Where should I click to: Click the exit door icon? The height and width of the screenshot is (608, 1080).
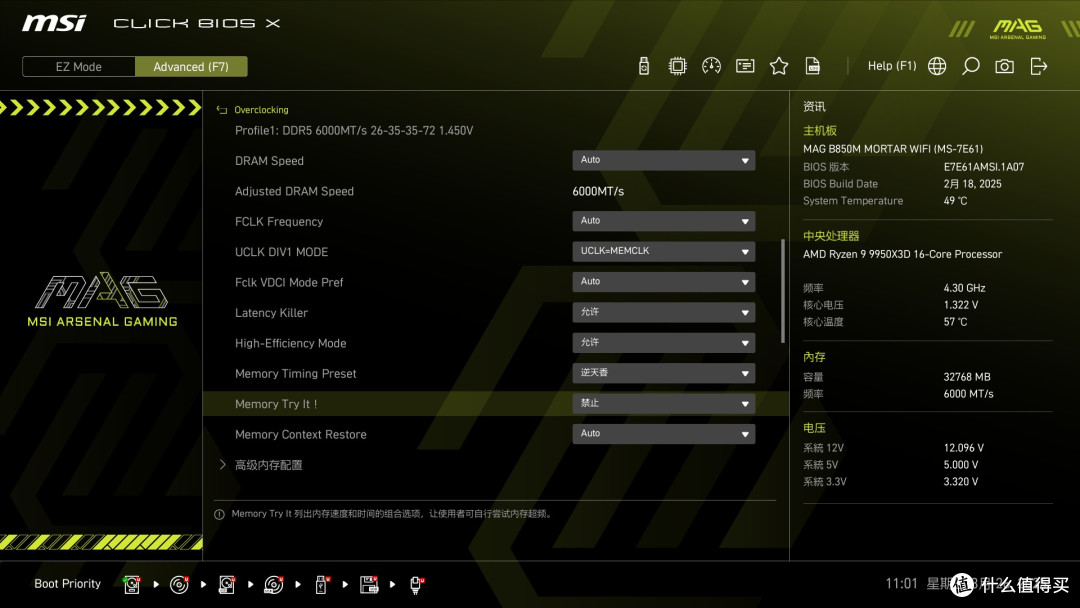1039,66
